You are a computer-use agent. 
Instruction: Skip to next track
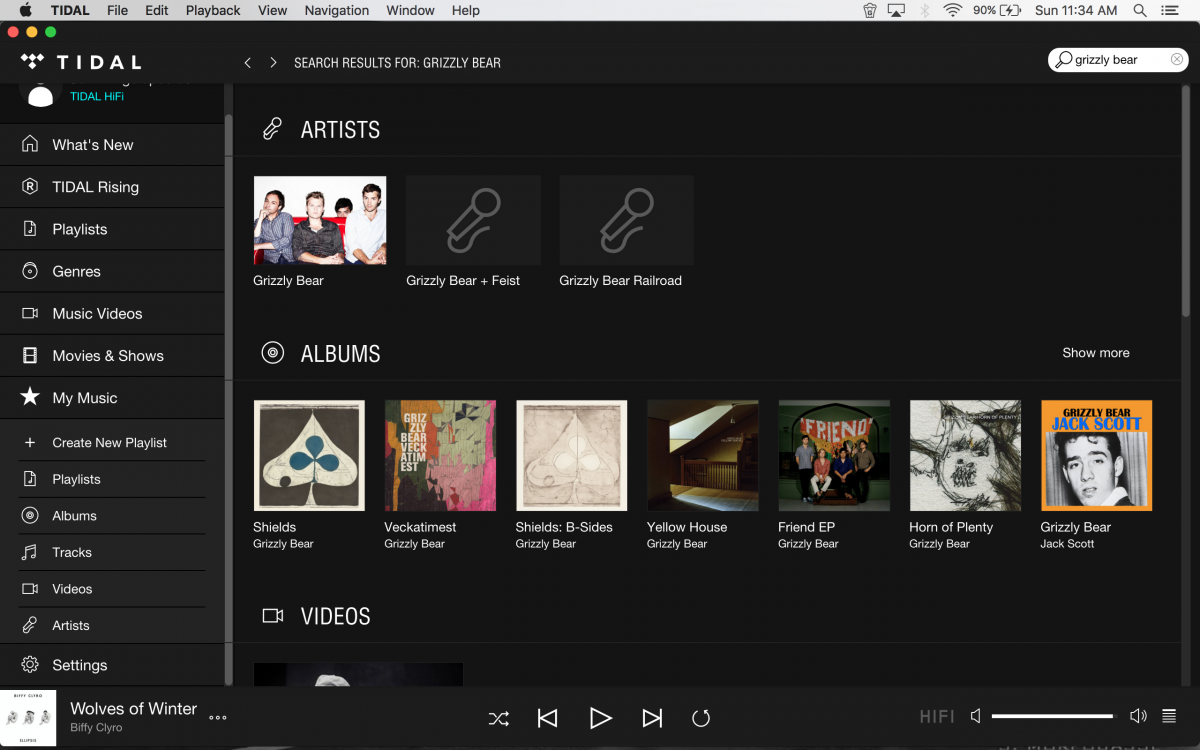tap(652, 718)
